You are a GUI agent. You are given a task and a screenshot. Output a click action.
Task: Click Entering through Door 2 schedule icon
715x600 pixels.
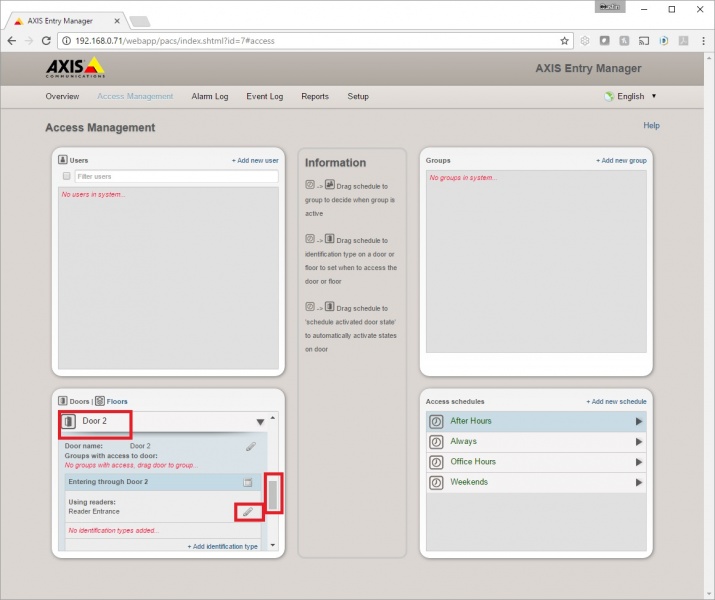248,482
